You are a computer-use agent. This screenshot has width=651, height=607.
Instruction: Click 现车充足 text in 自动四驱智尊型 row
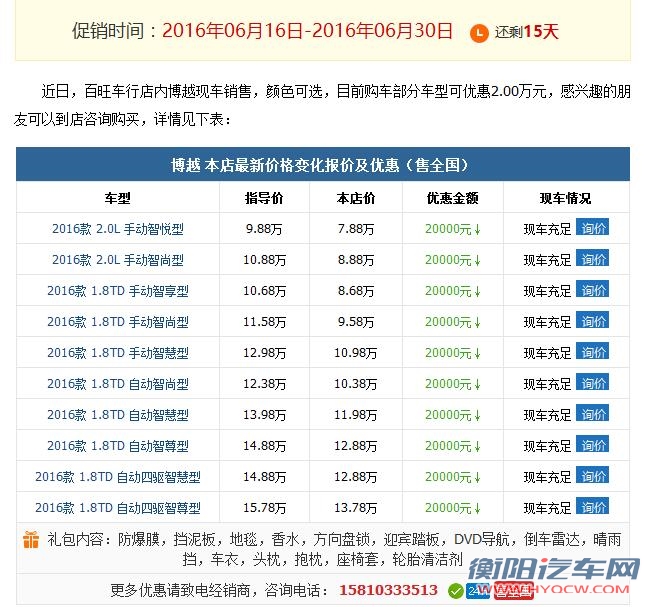tap(547, 508)
